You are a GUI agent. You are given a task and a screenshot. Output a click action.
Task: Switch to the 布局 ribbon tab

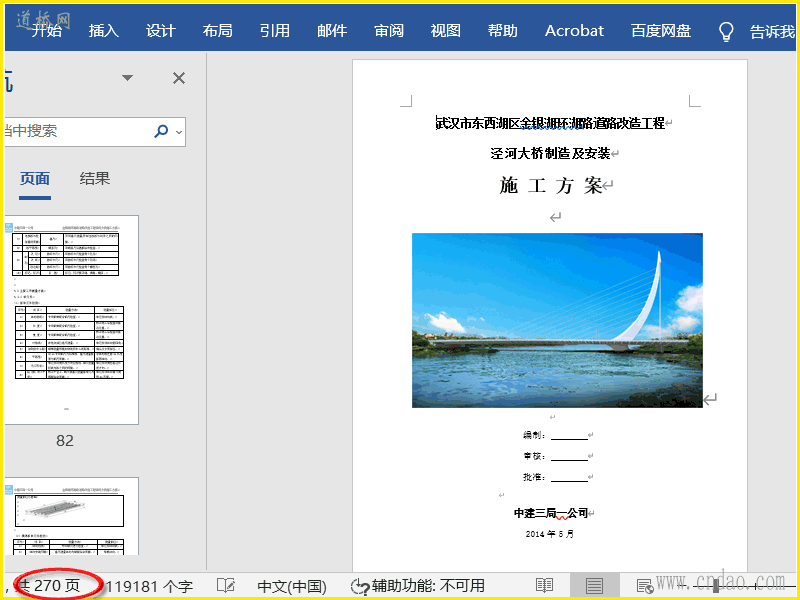pyautogui.click(x=218, y=31)
